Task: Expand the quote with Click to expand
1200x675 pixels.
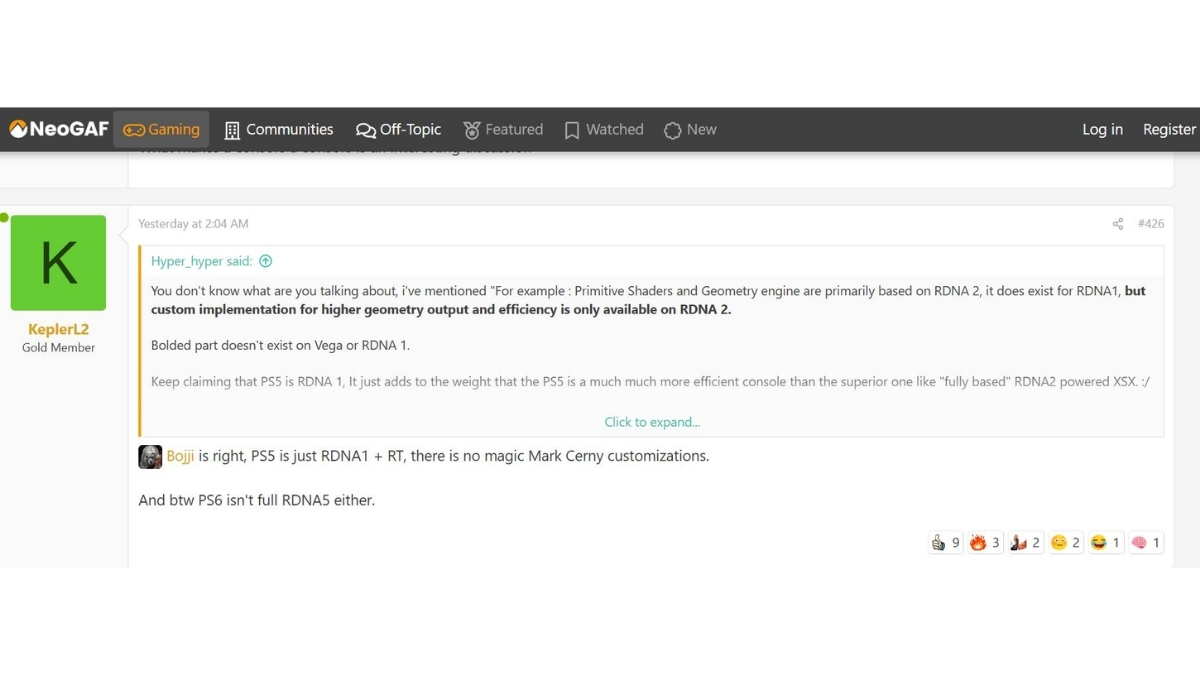Action: click(652, 422)
